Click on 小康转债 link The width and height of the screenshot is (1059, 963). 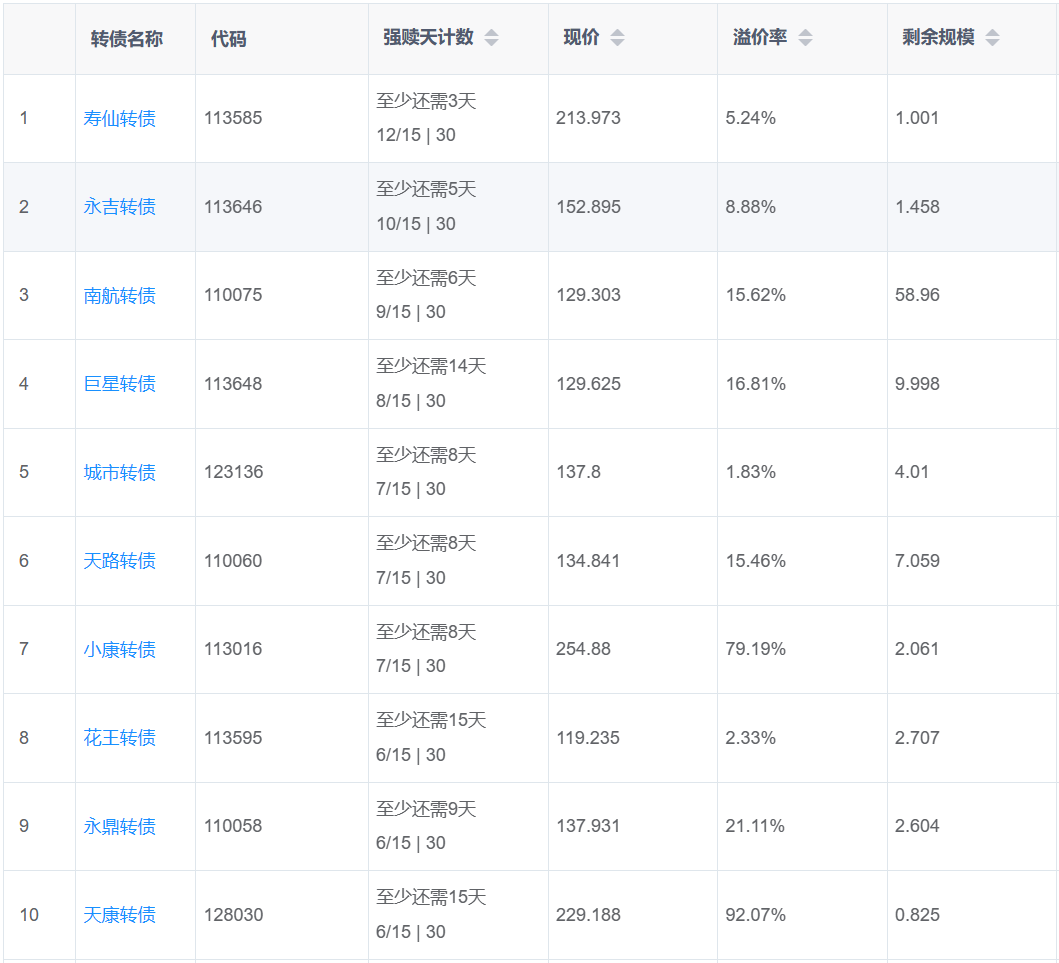click(120, 650)
